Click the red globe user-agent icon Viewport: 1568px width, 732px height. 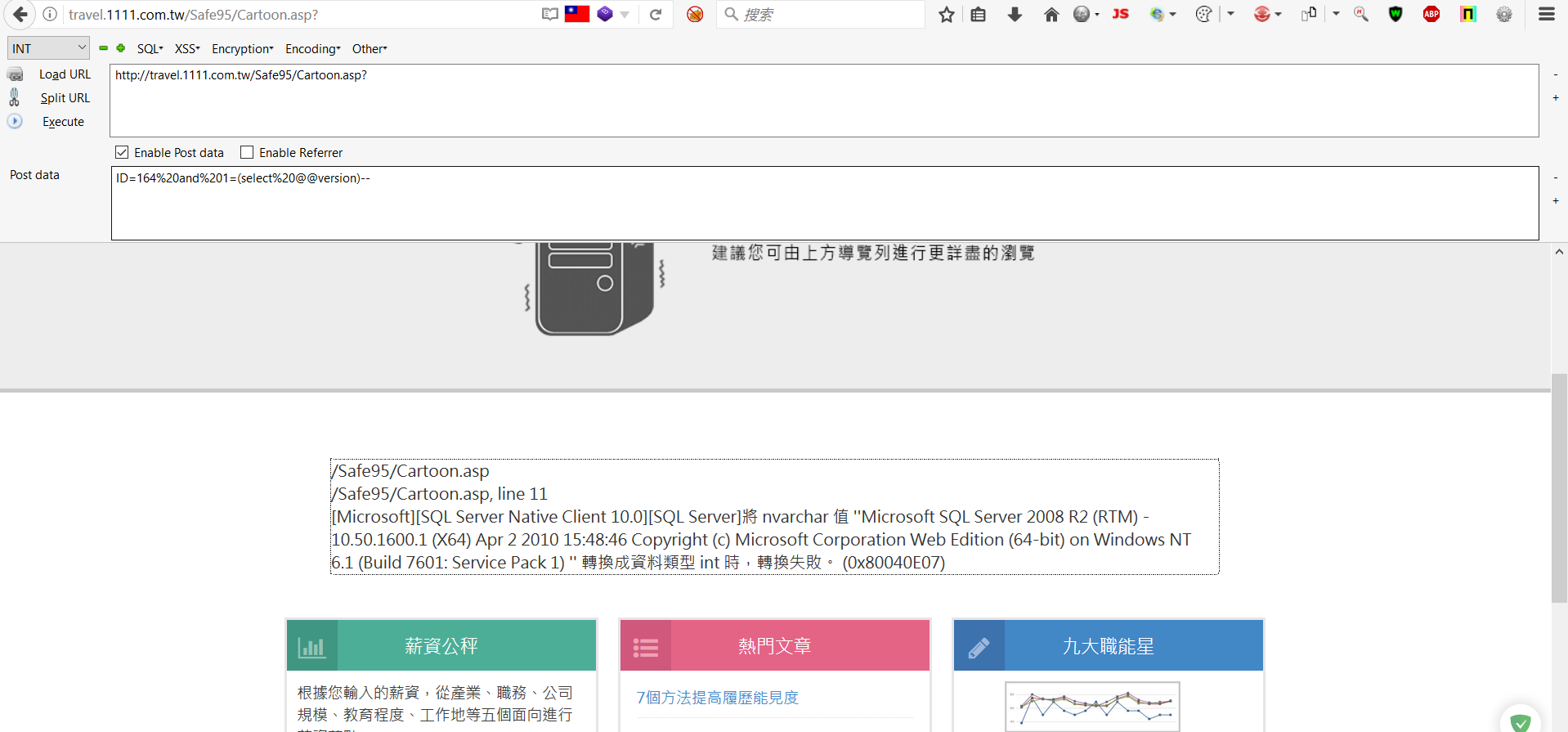point(1262,14)
